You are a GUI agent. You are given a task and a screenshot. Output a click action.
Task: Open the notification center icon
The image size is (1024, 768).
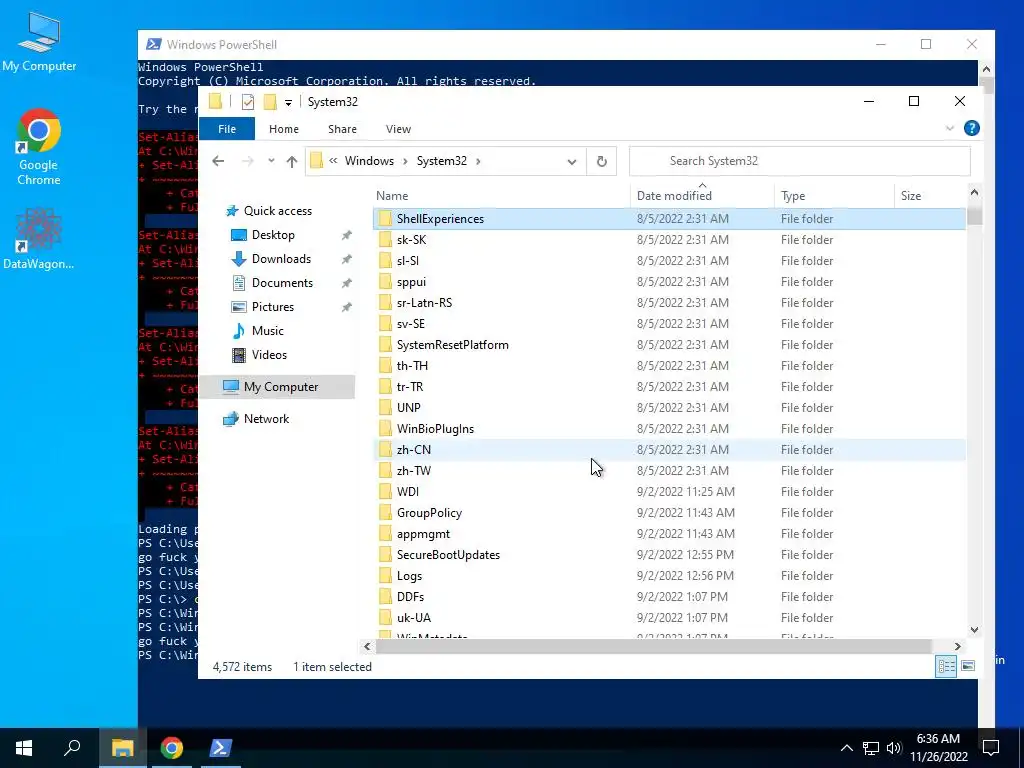coord(991,748)
